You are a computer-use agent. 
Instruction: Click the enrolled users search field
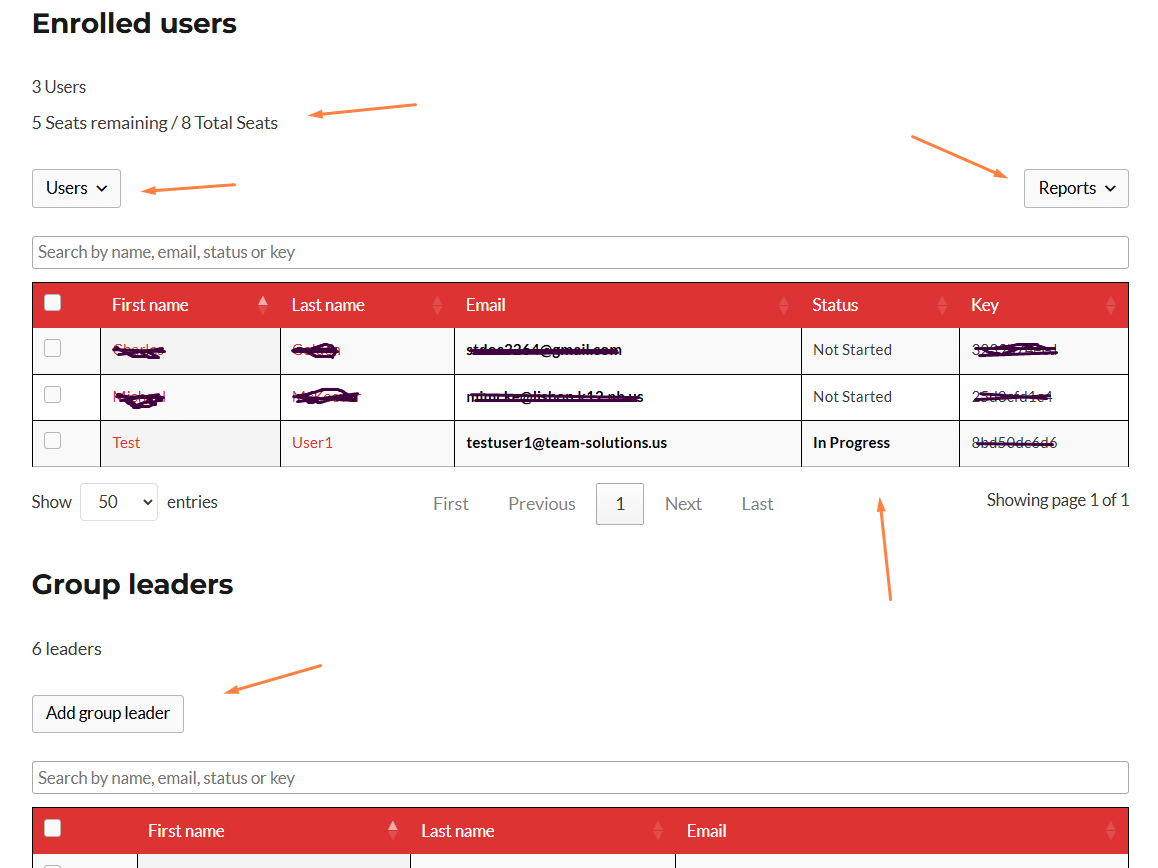(x=580, y=252)
